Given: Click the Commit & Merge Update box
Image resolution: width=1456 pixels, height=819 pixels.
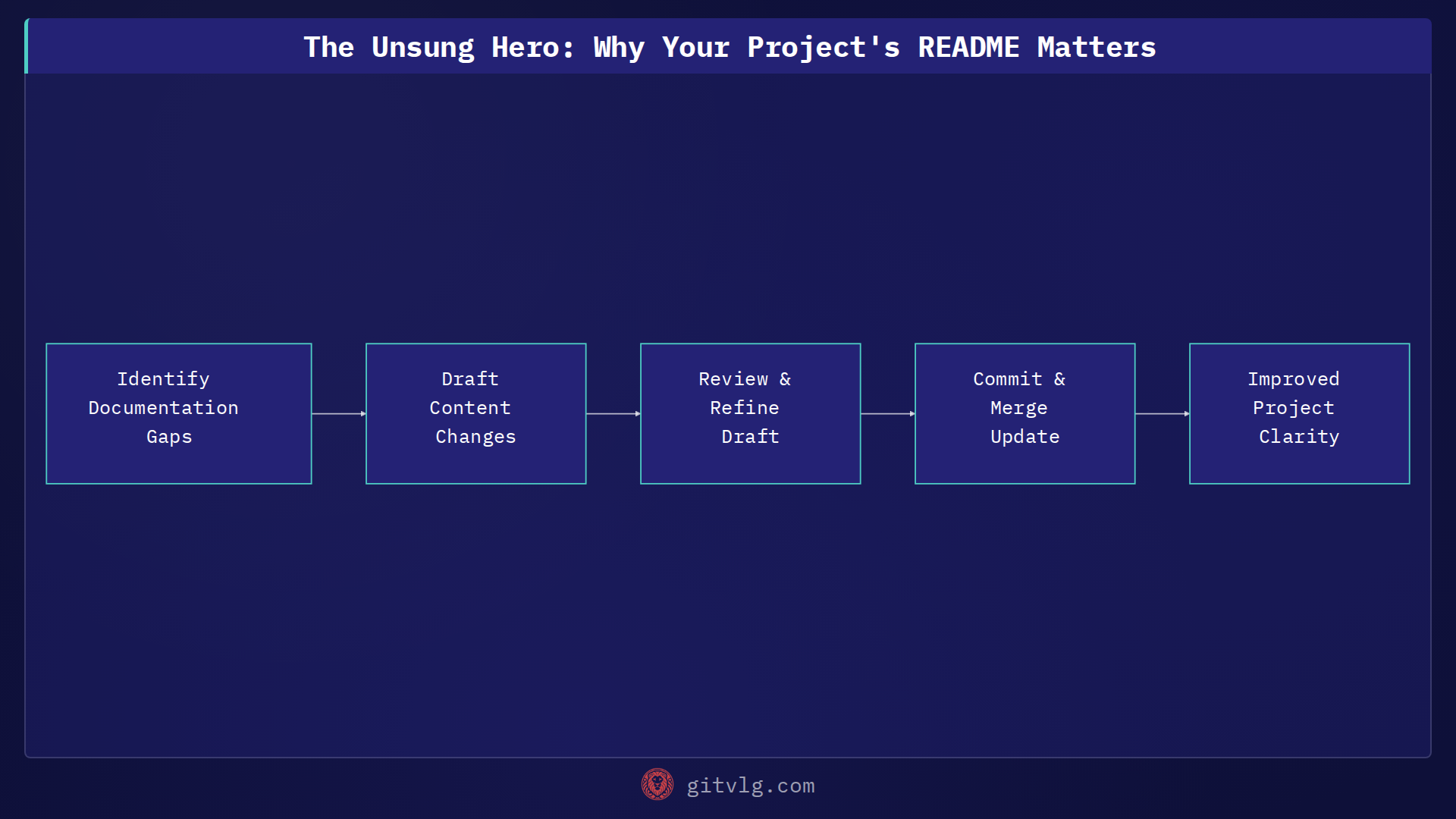Looking at the screenshot, I should pyautogui.click(x=1025, y=413).
